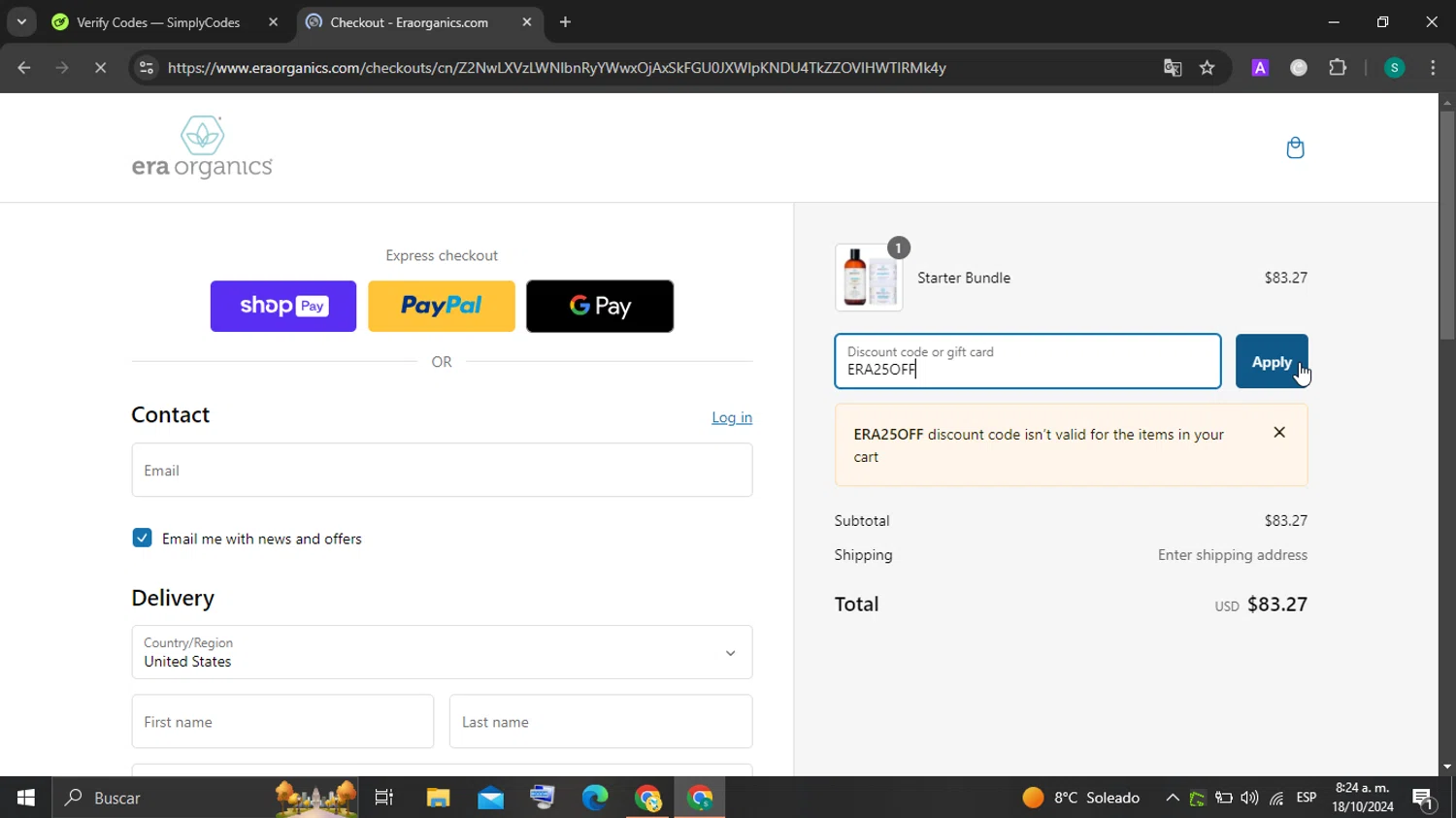Close the Checkout Eraorganics tab
The height and width of the screenshot is (818, 1456).
527,22
